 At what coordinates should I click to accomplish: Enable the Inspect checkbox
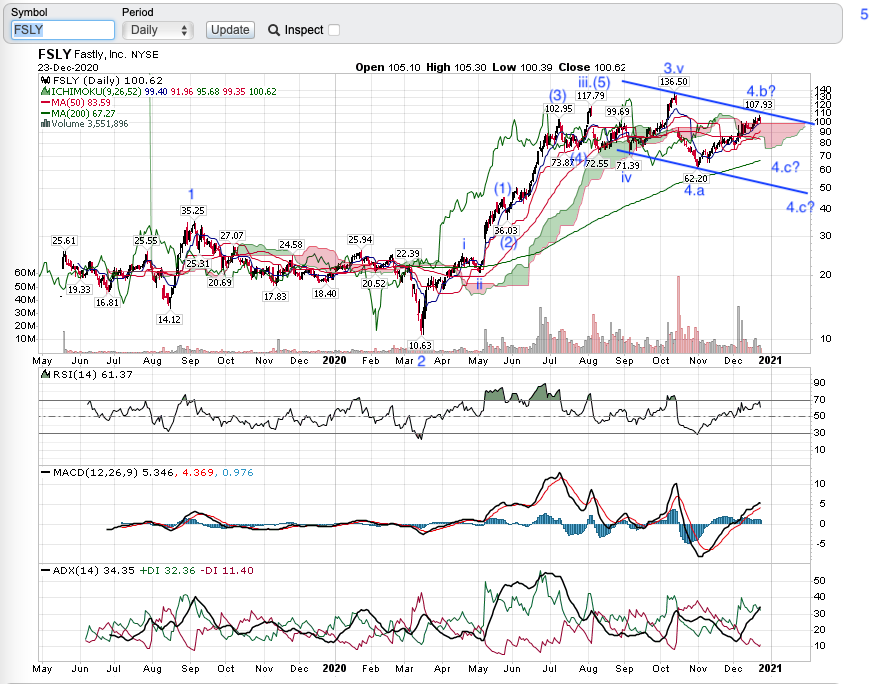coord(334,30)
